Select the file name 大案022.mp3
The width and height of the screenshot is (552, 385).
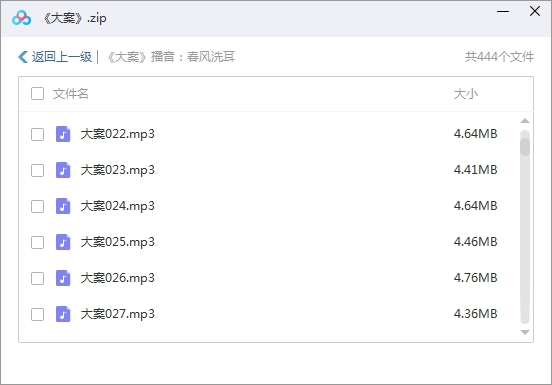pos(118,134)
